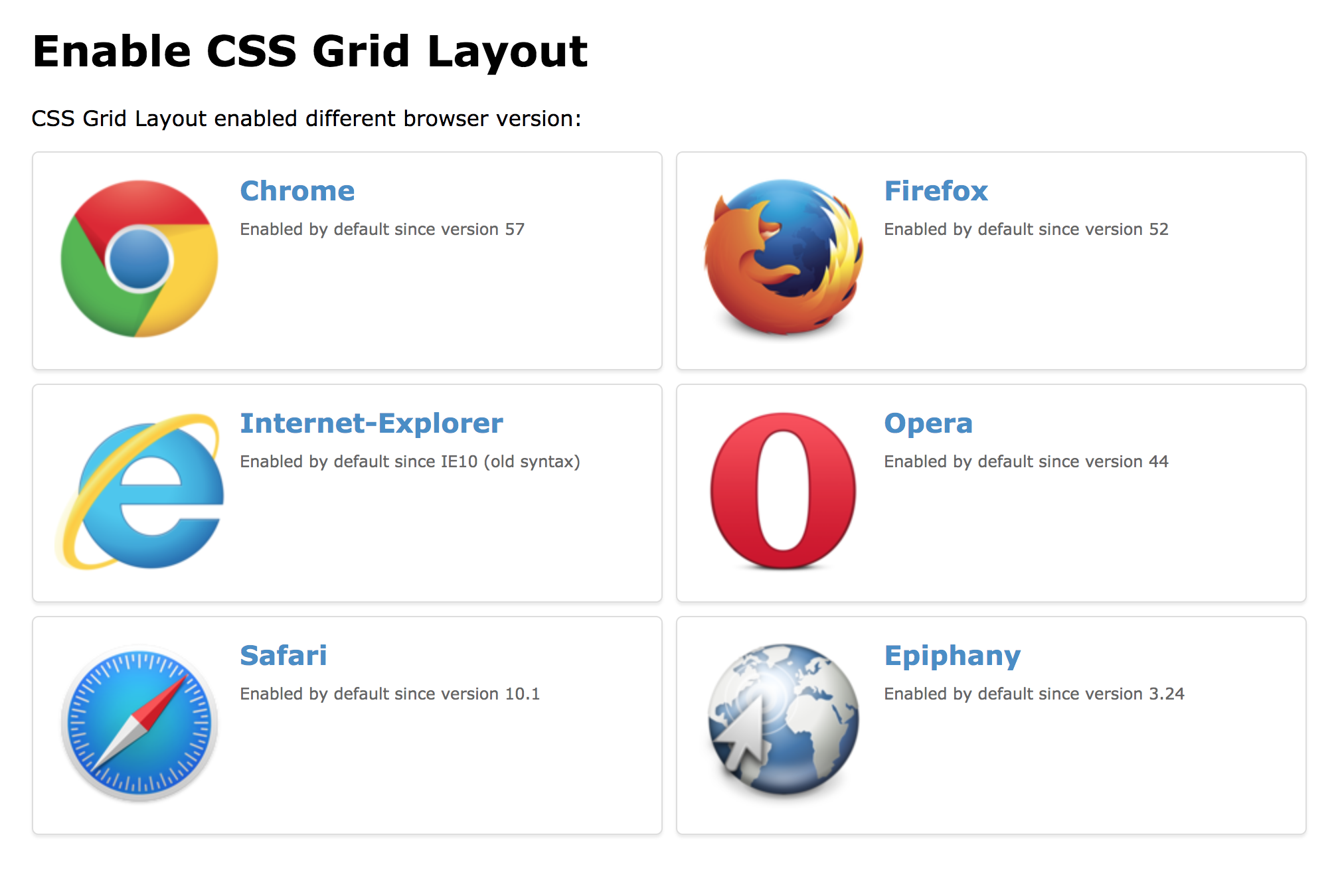Image resolution: width=1338 pixels, height=896 pixels.
Task: Select text 'Enabled by default since version 52'
Action: (1027, 230)
